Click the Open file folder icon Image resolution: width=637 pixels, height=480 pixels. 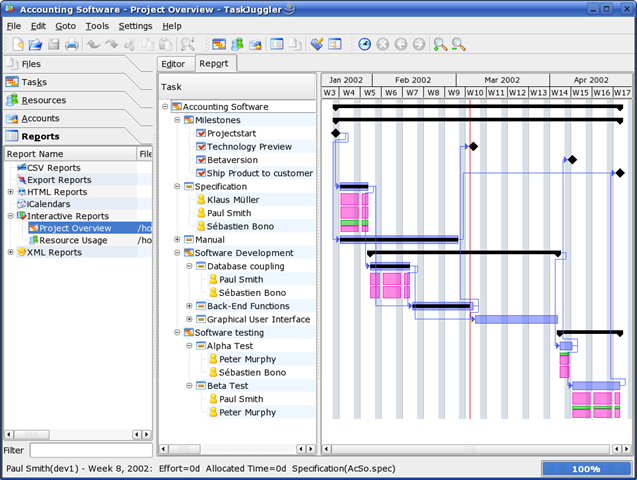(34, 44)
